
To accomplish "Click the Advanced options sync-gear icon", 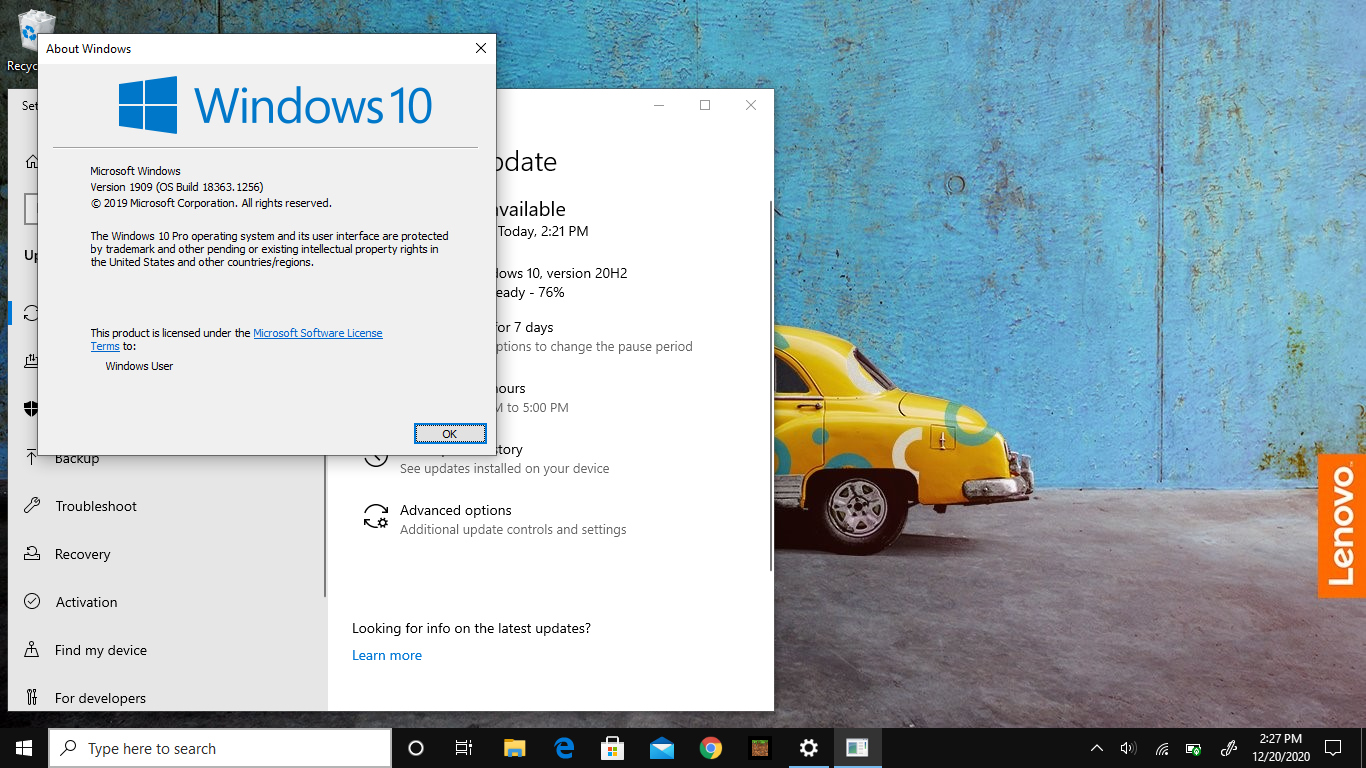I will (376, 516).
